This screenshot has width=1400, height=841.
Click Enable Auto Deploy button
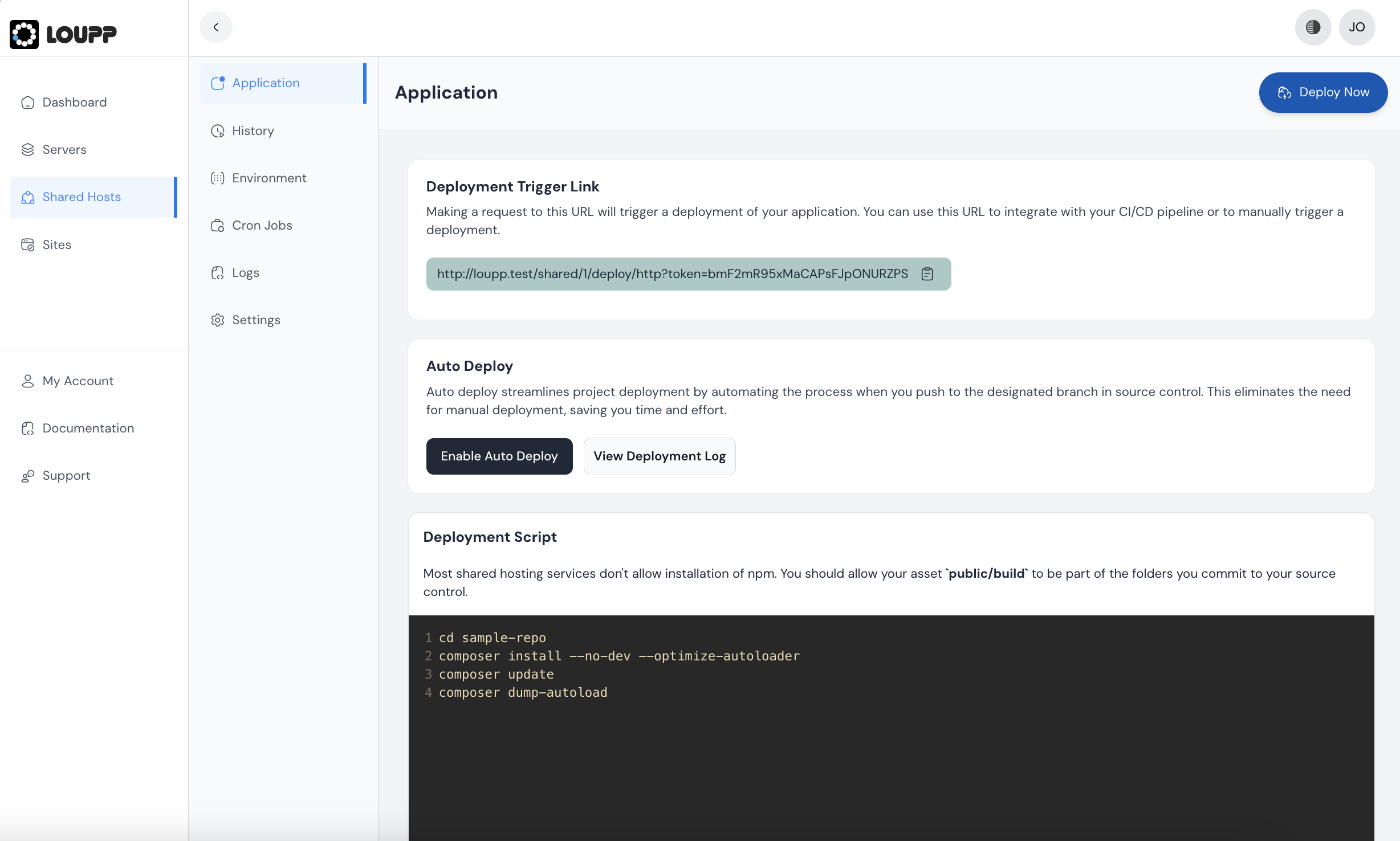point(499,456)
